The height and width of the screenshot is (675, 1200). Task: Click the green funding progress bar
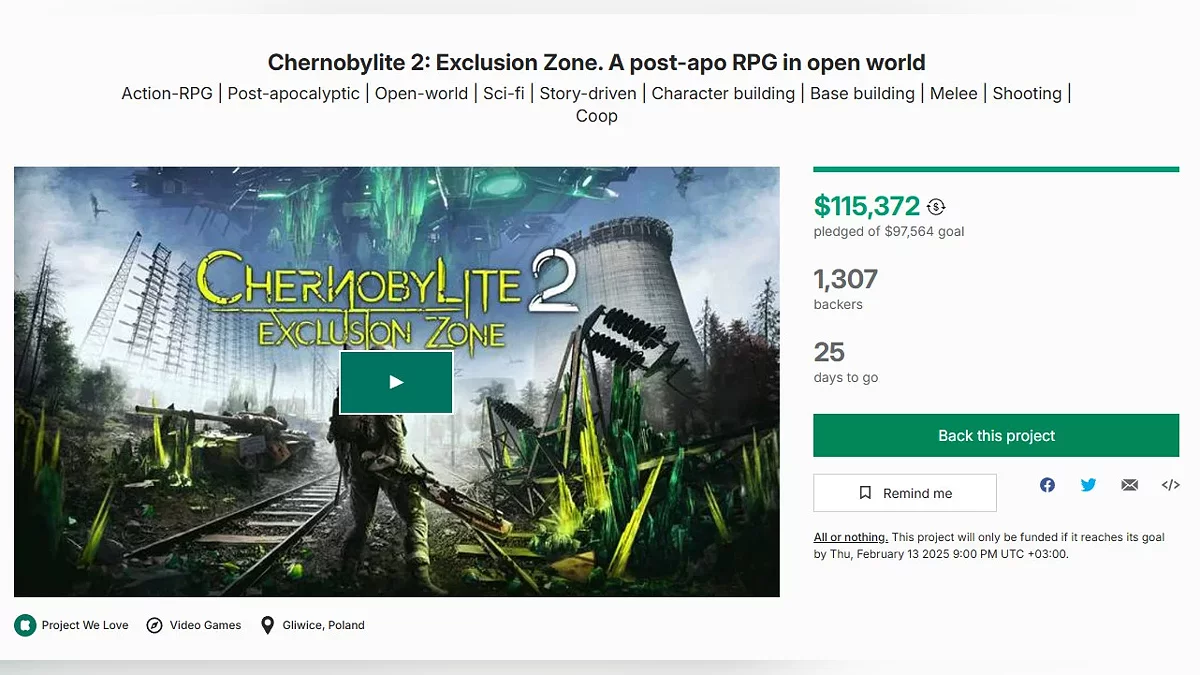996,169
